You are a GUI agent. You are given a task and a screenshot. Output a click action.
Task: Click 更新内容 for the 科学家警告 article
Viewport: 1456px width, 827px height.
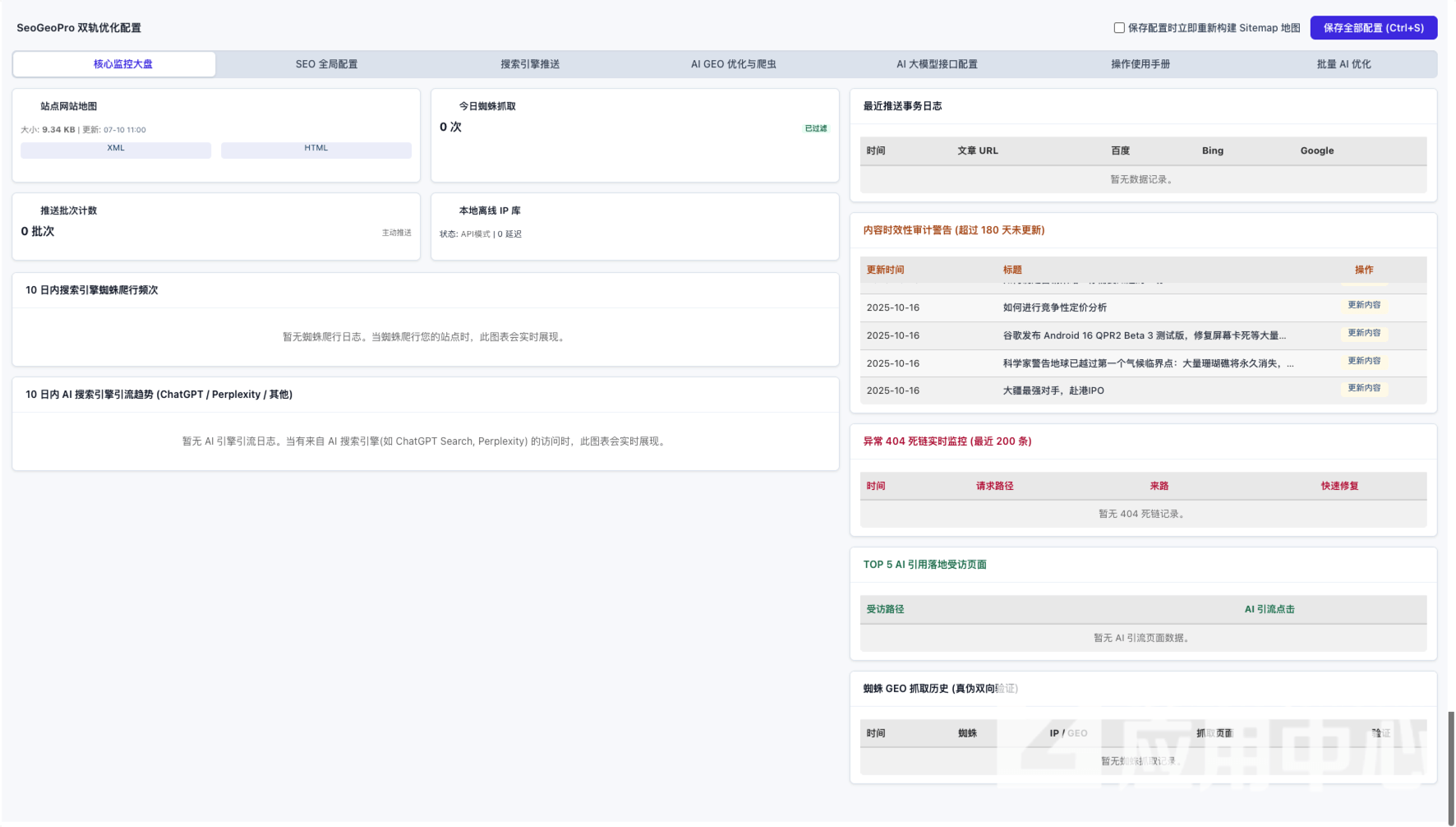point(1364,361)
